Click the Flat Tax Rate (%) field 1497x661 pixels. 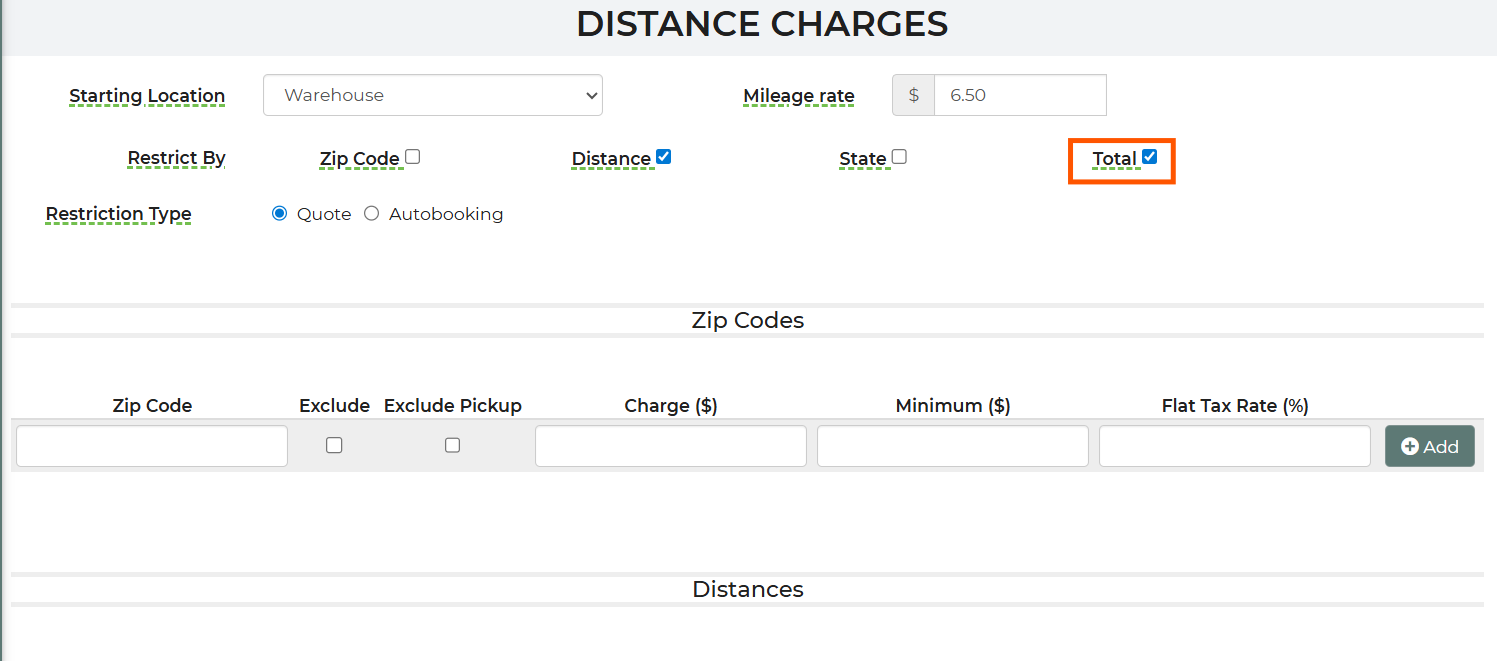pyautogui.click(x=1234, y=446)
